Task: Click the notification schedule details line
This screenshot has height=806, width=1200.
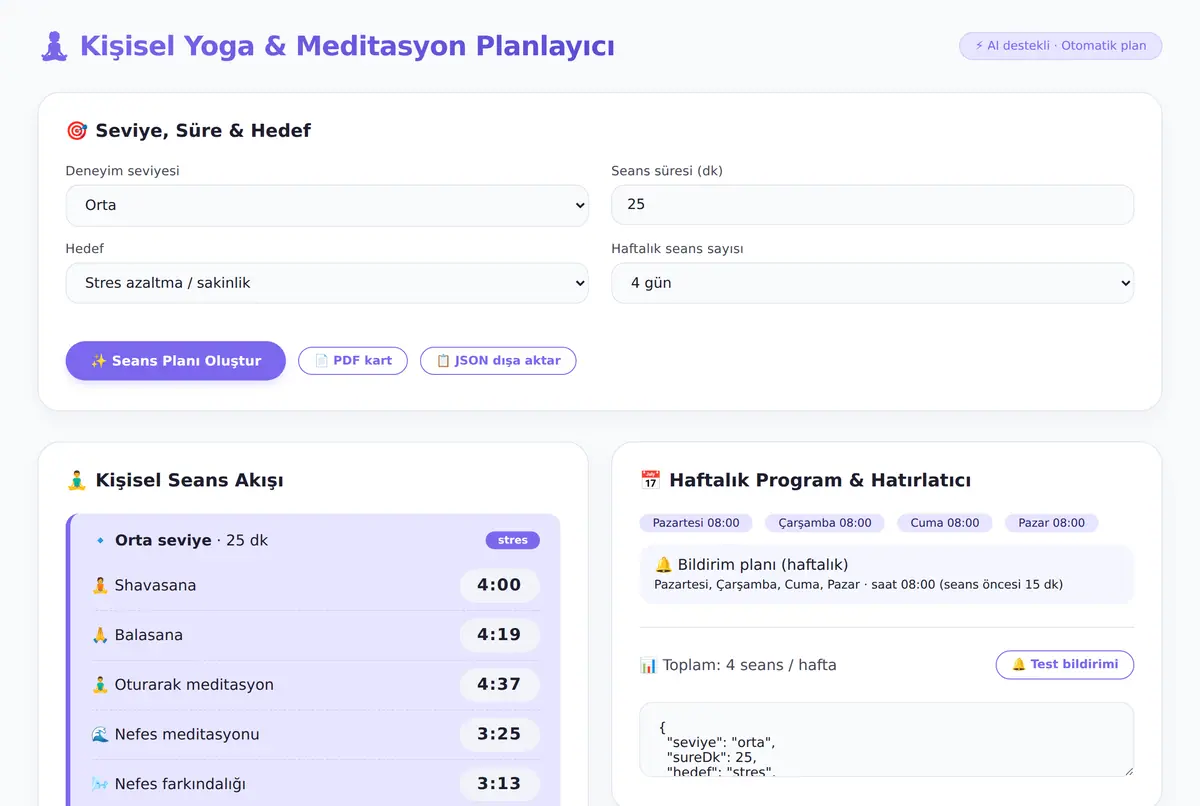Action: [x=858, y=585]
